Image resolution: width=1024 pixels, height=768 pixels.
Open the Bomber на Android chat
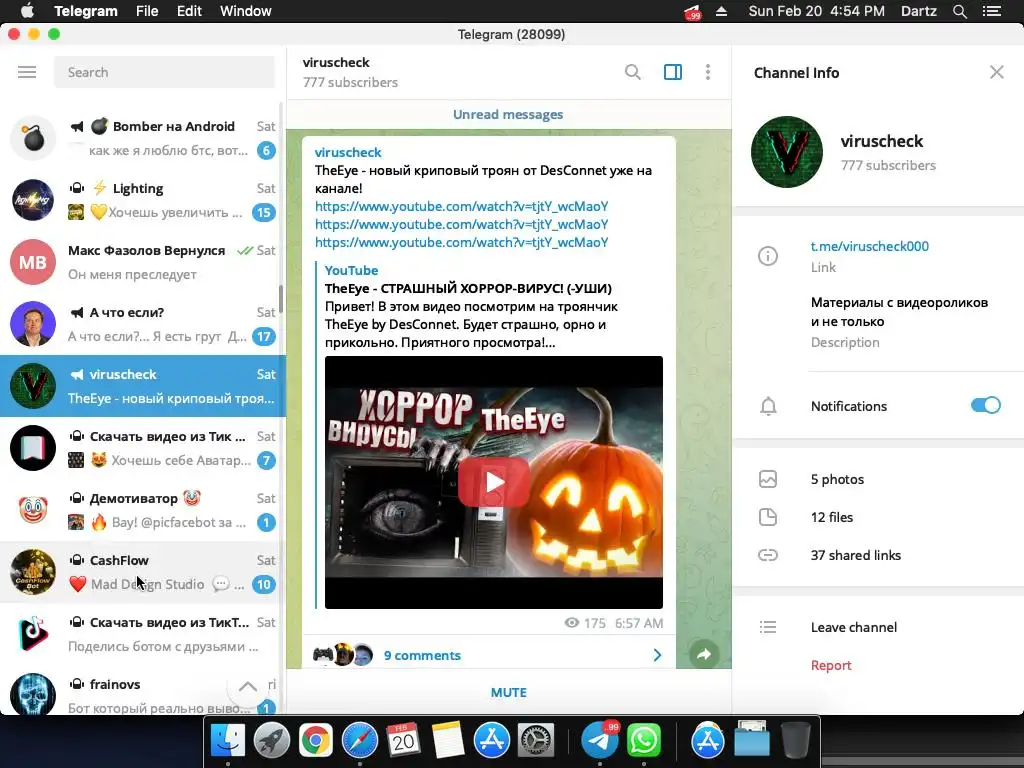coord(142,138)
